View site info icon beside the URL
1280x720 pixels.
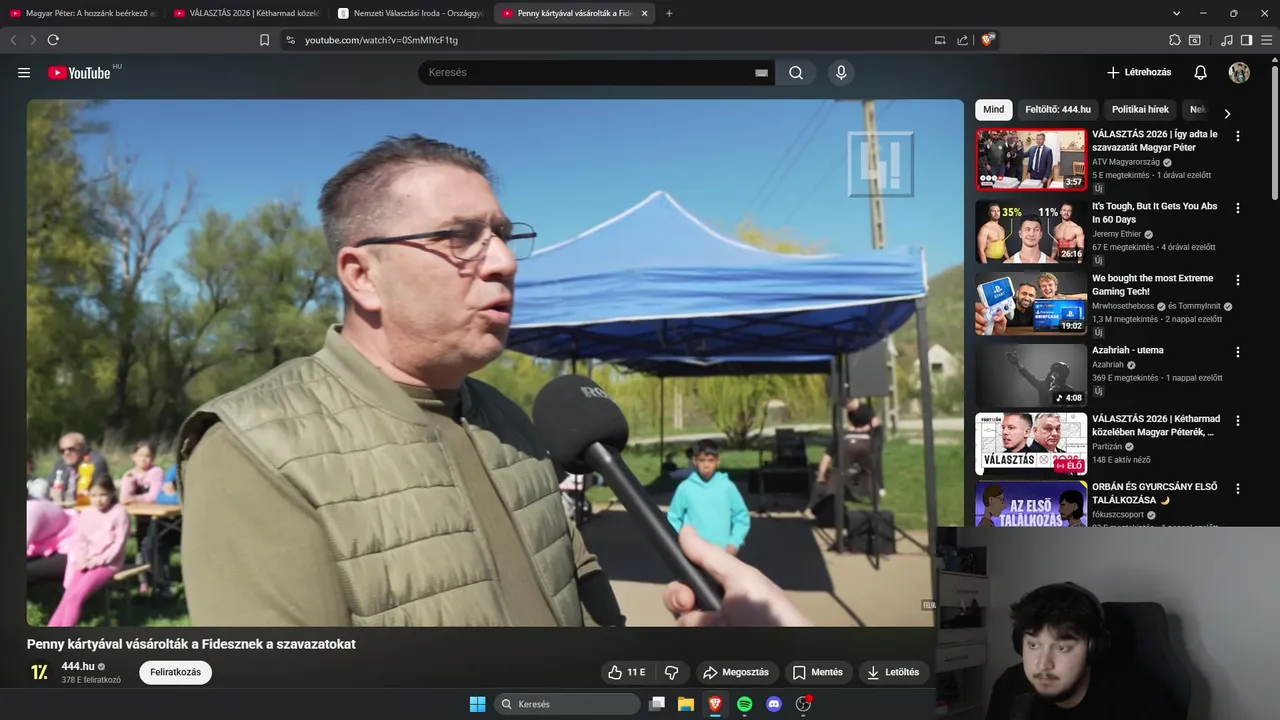pyautogui.click(x=290, y=40)
